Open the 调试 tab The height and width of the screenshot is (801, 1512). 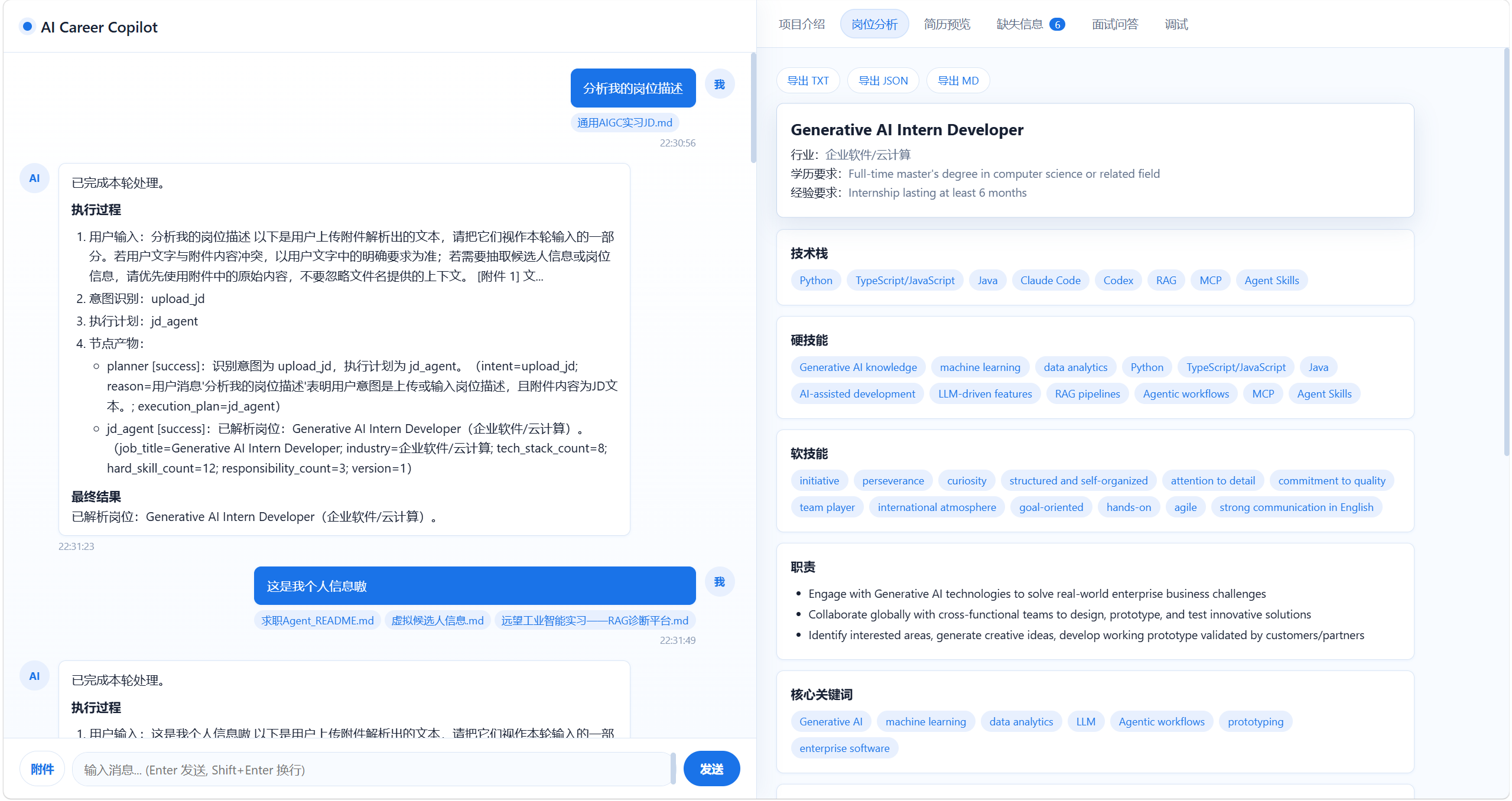tap(1176, 24)
